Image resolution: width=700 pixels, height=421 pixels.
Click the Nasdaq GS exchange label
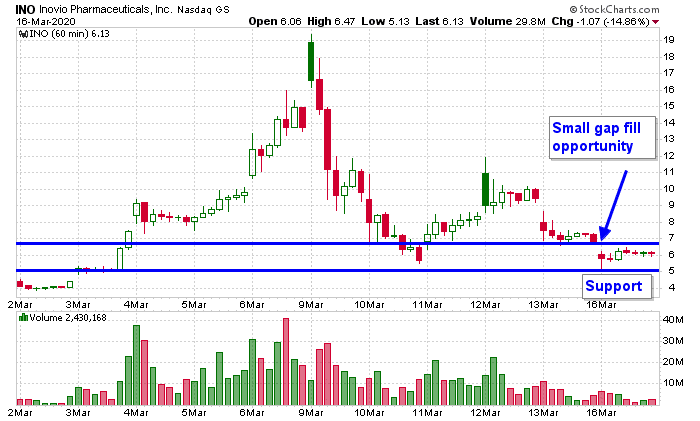(x=203, y=10)
